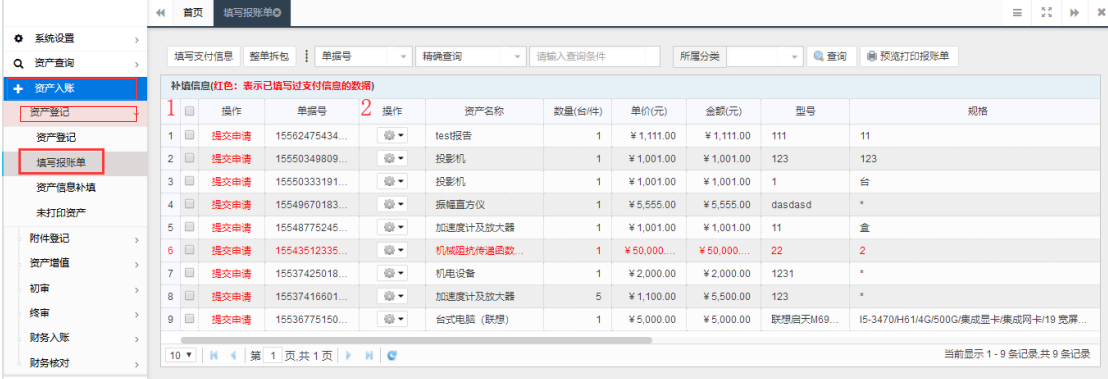Image resolution: width=1108 pixels, height=379 pixels.
Task: Go to last page using pagination icon
Action: [x=368, y=356]
